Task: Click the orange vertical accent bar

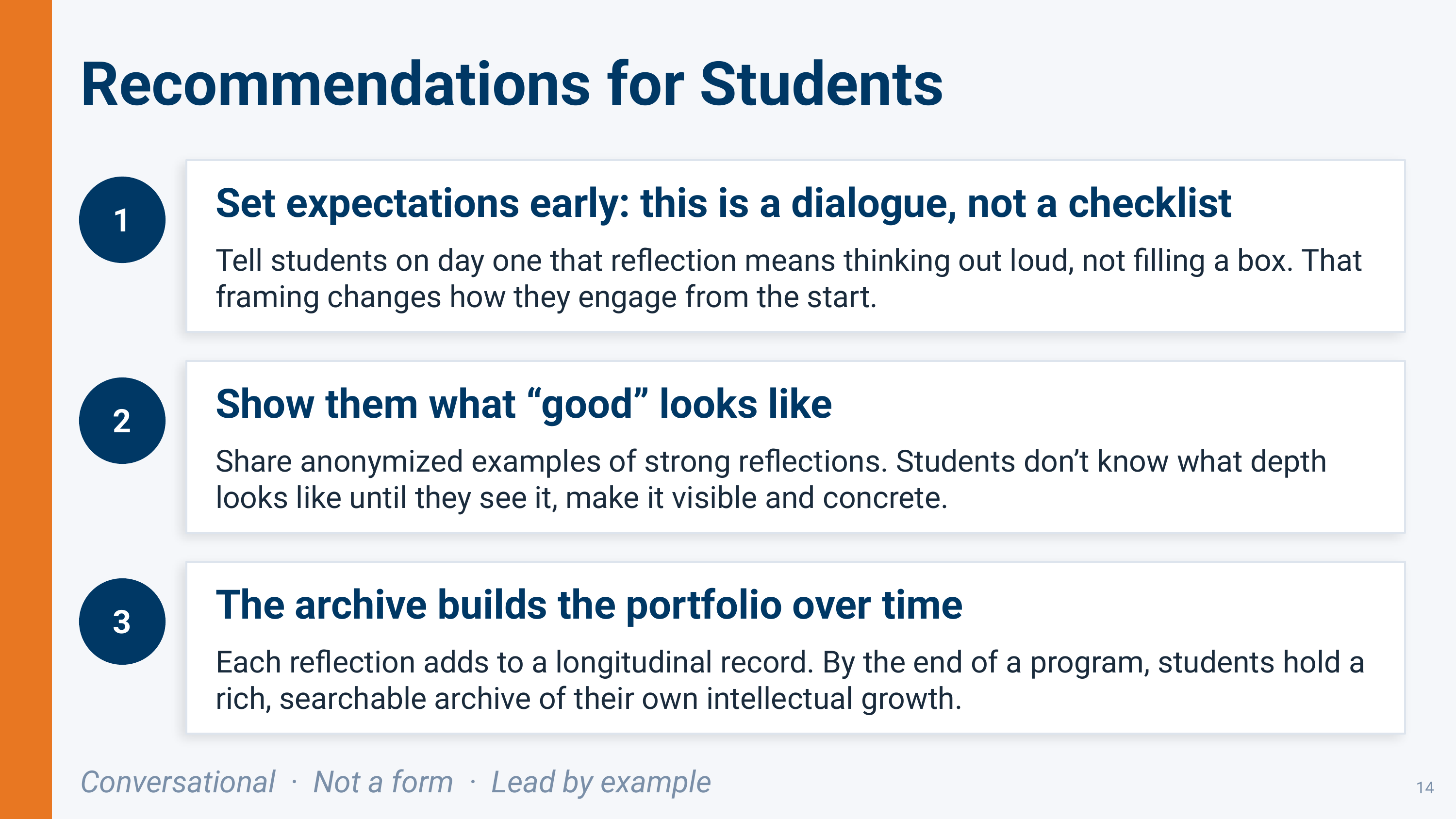Action: tap(26, 409)
